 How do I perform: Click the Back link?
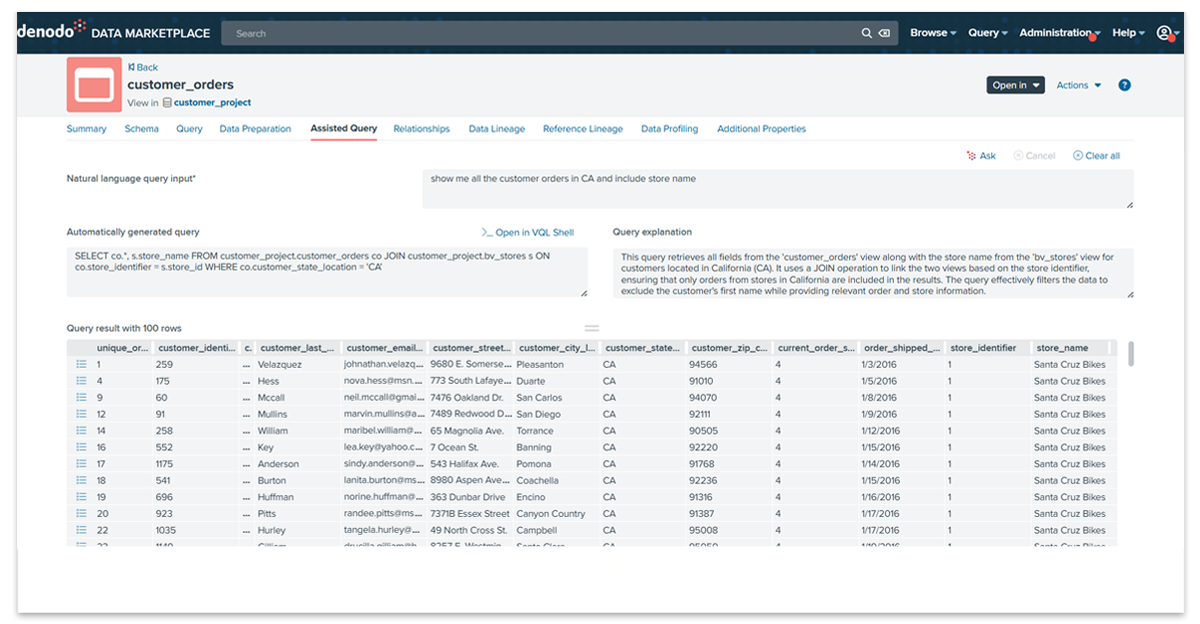(143, 67)
